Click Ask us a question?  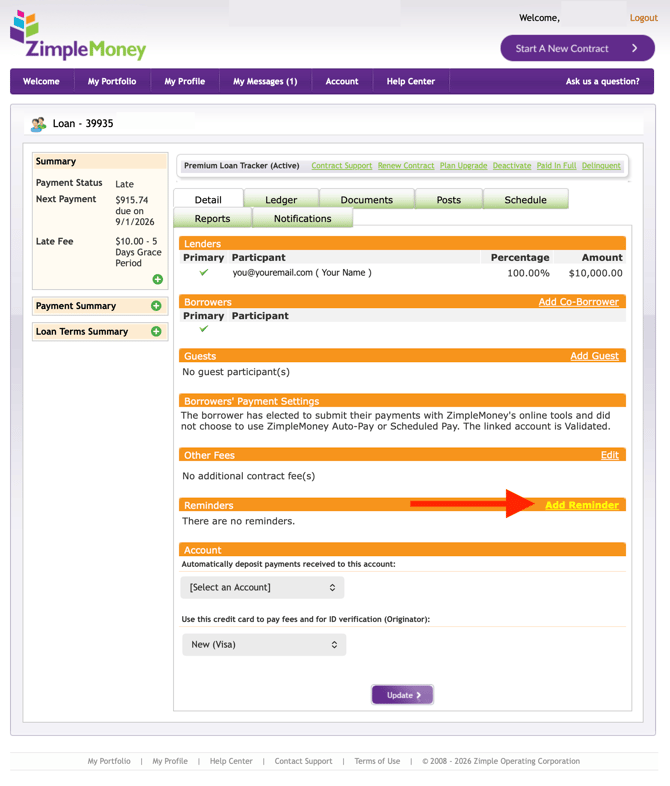pyautogui.click(x=602, y=81)
